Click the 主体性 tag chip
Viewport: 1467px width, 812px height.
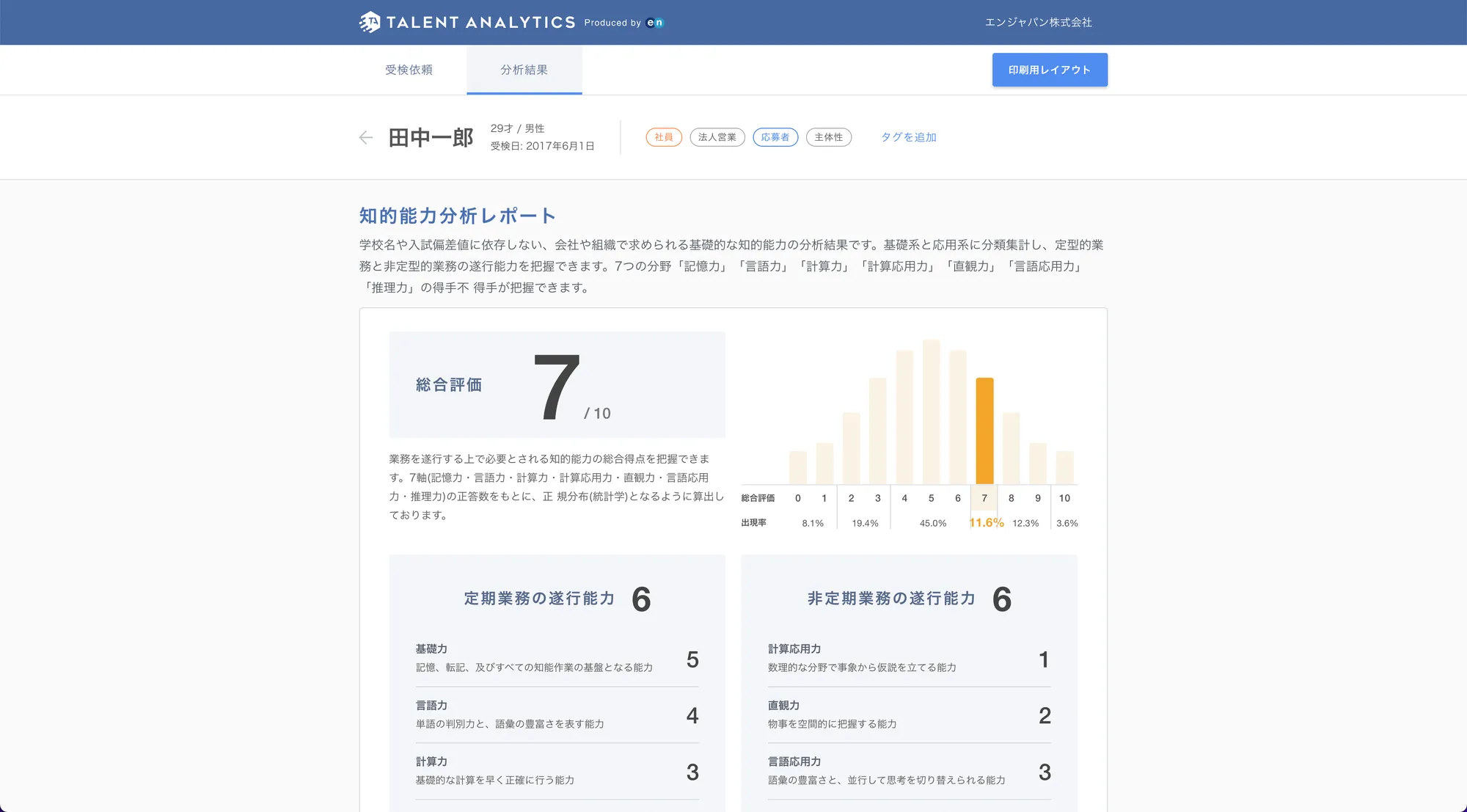click(828, 137)
